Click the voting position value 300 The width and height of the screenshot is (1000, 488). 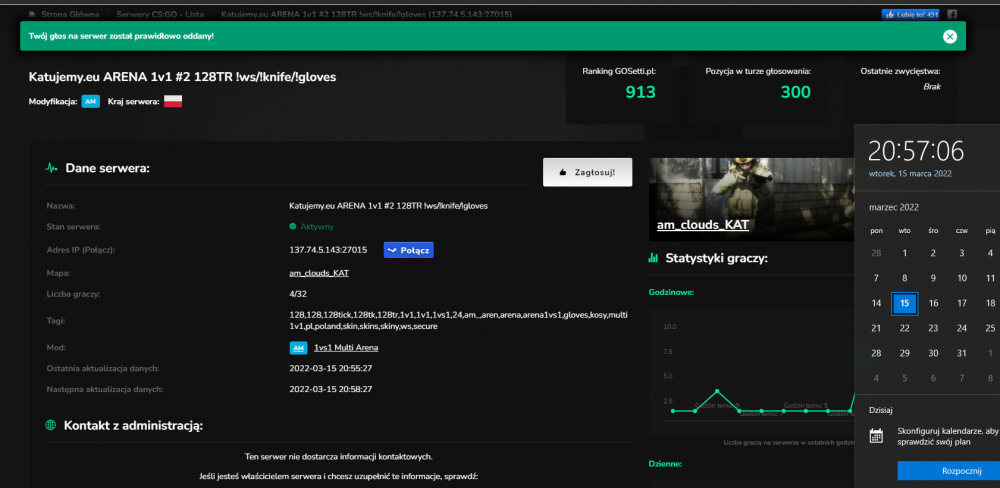click(795, 92)
